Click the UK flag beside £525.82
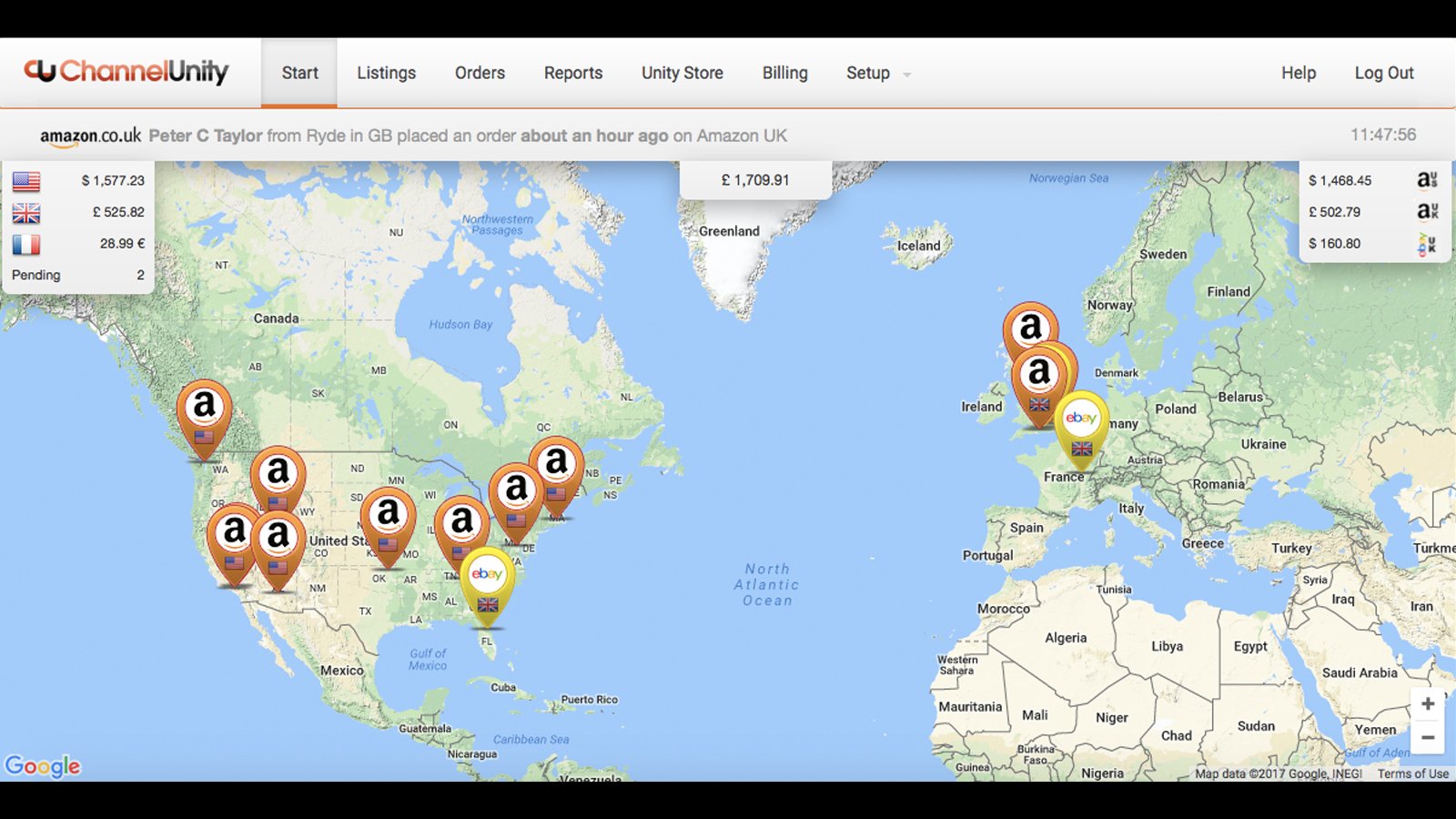1456x819 pixels. coord(26,212)
